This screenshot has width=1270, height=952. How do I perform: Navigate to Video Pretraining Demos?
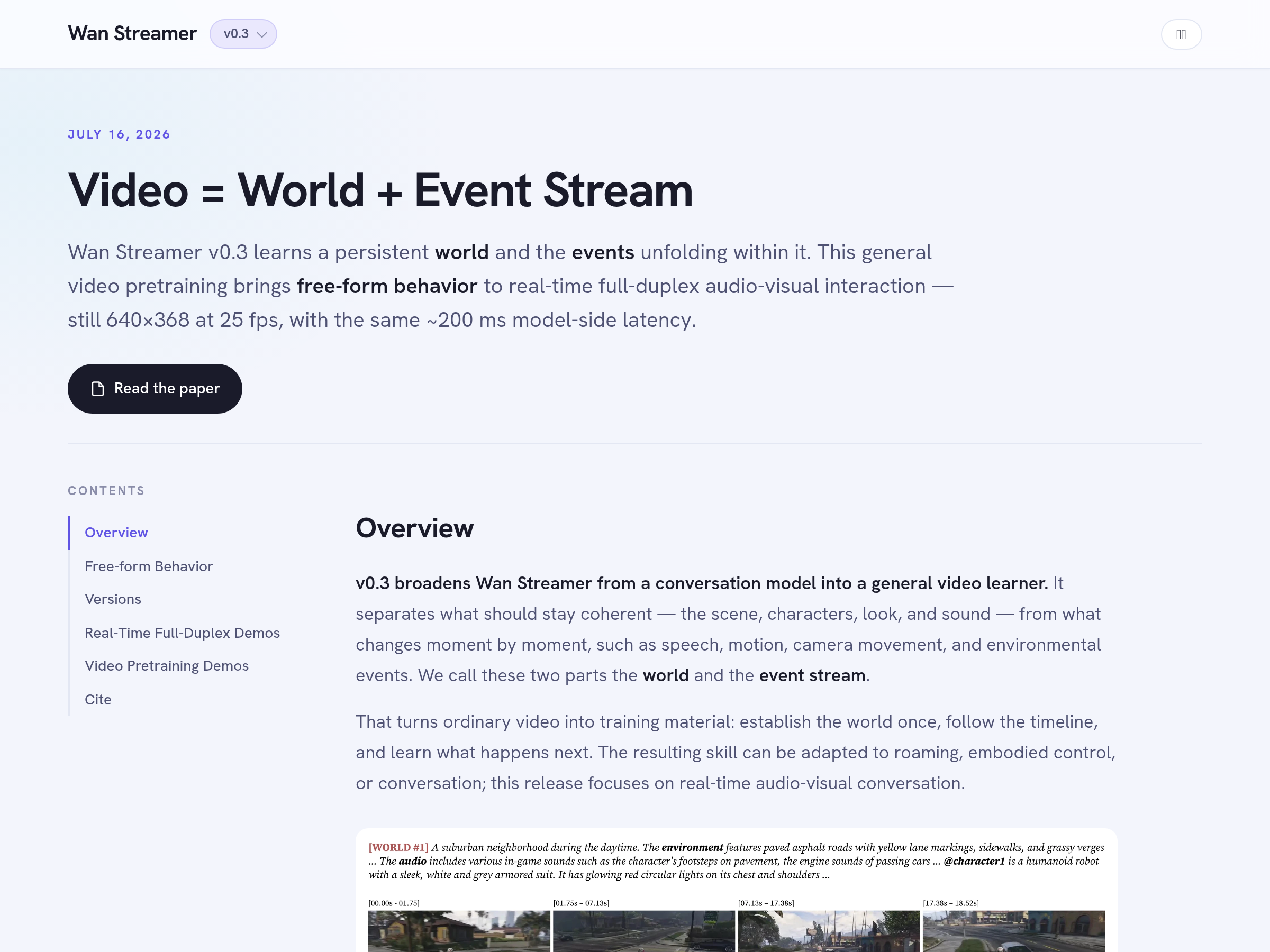coord(167,666)
